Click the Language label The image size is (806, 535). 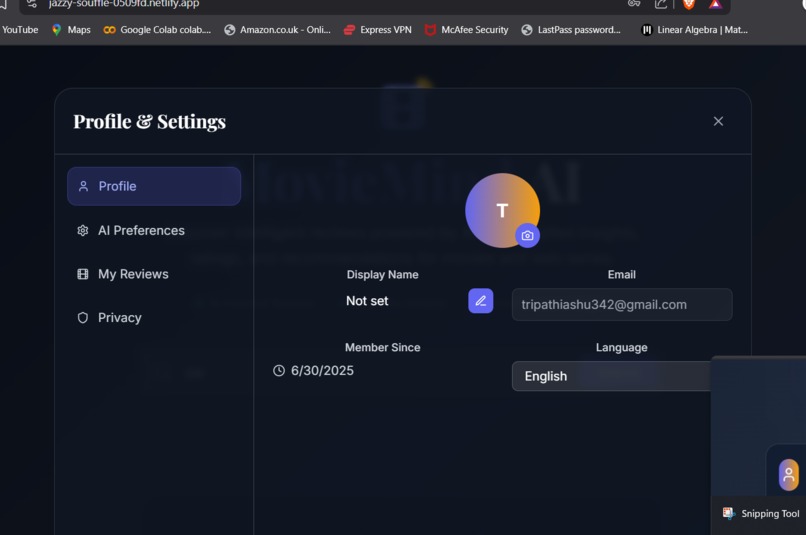coord(621,347)
